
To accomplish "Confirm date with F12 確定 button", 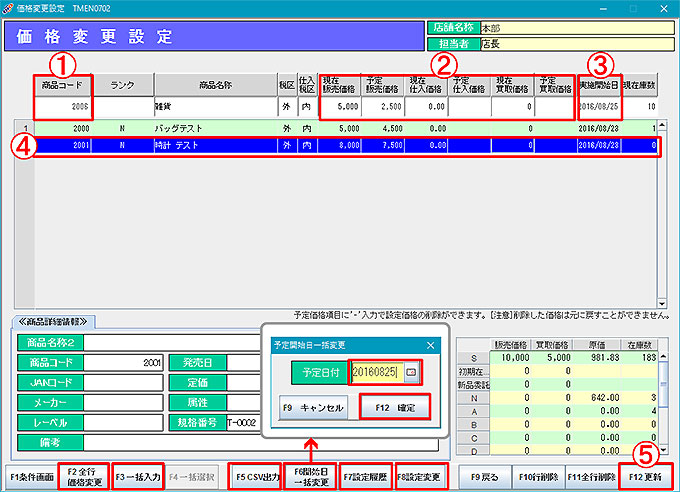I will [x=395, y=407].
